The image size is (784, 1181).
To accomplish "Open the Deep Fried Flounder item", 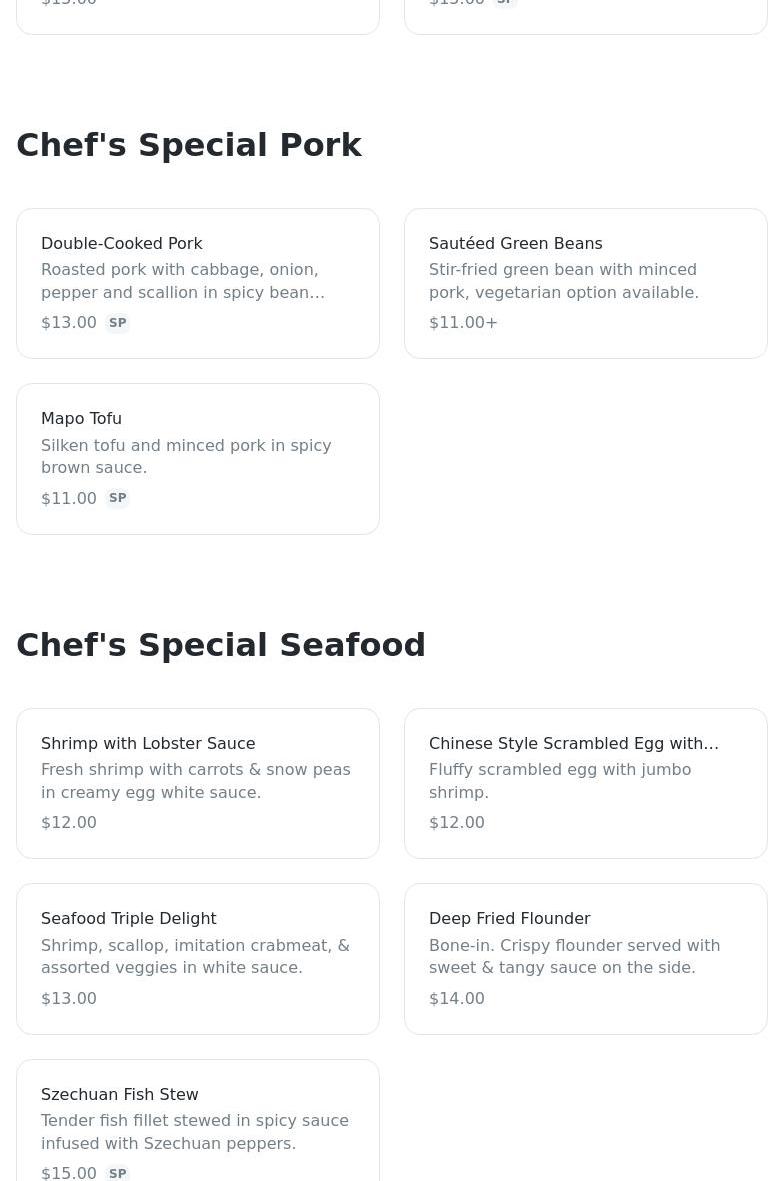I will point(585,959).
